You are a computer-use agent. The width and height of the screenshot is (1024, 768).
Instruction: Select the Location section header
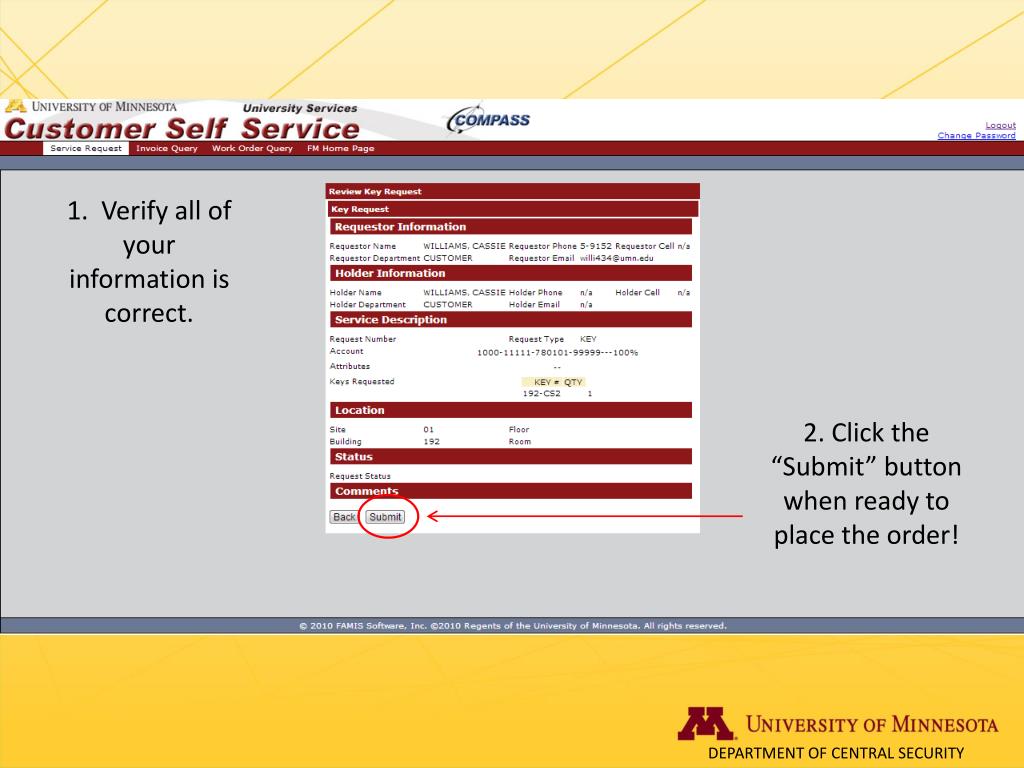(511, 410)
